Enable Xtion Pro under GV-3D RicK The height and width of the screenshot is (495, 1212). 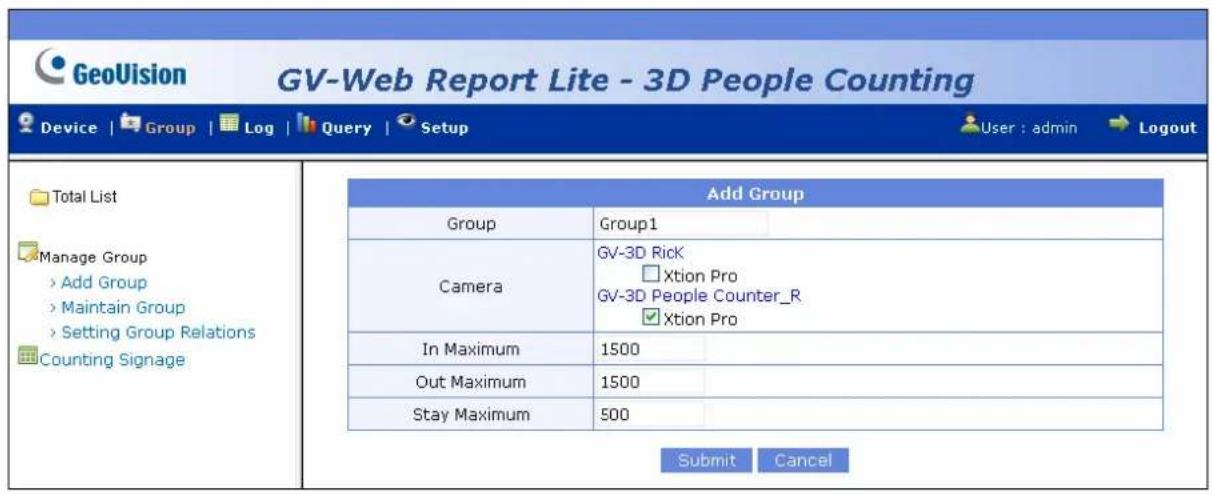point(650,274)
